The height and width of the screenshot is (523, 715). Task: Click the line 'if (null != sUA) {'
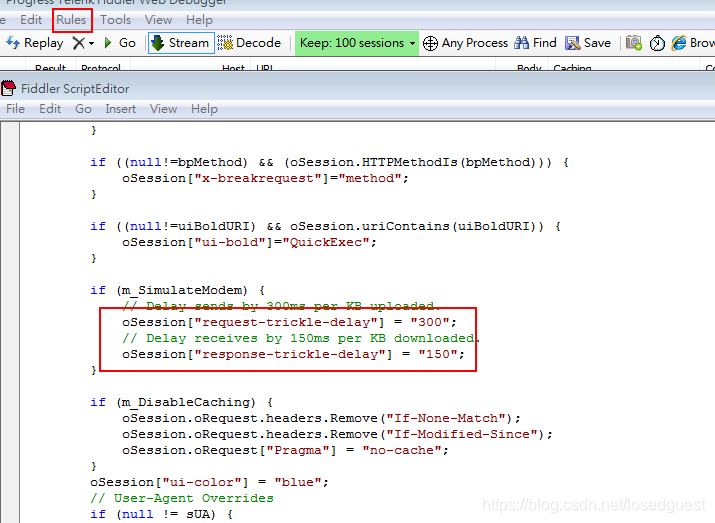point(161,514)
